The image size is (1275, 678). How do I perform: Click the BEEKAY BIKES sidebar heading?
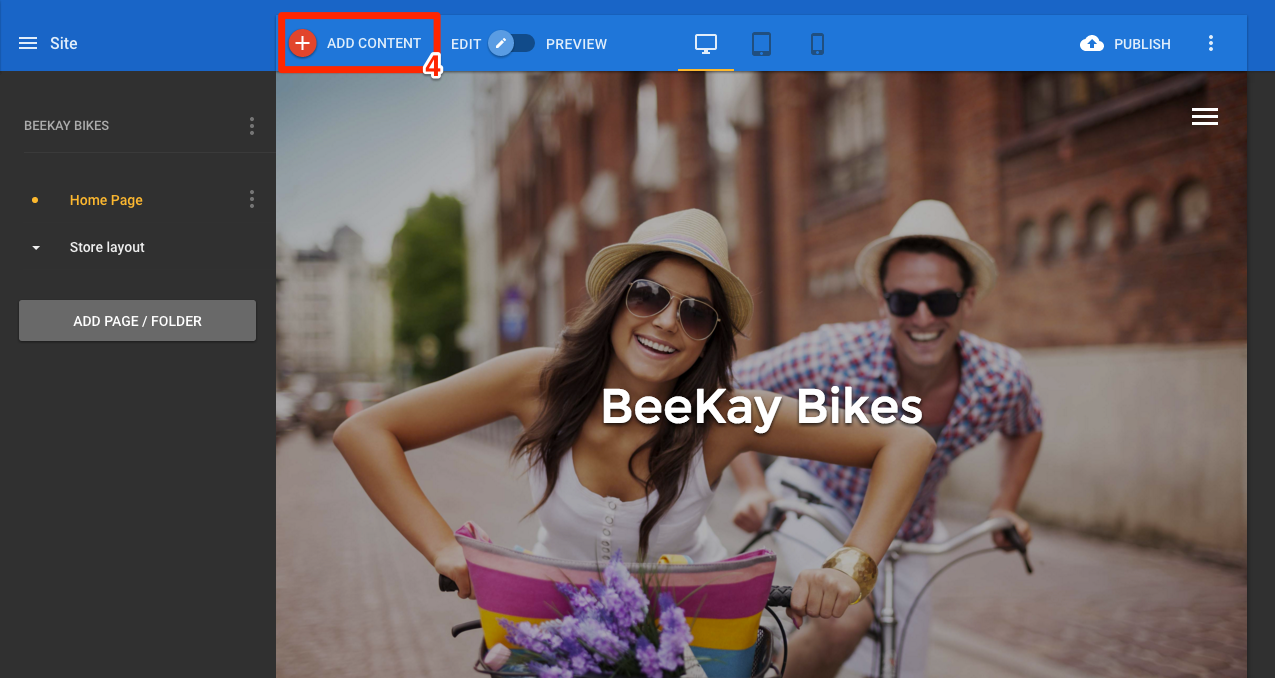66,126
